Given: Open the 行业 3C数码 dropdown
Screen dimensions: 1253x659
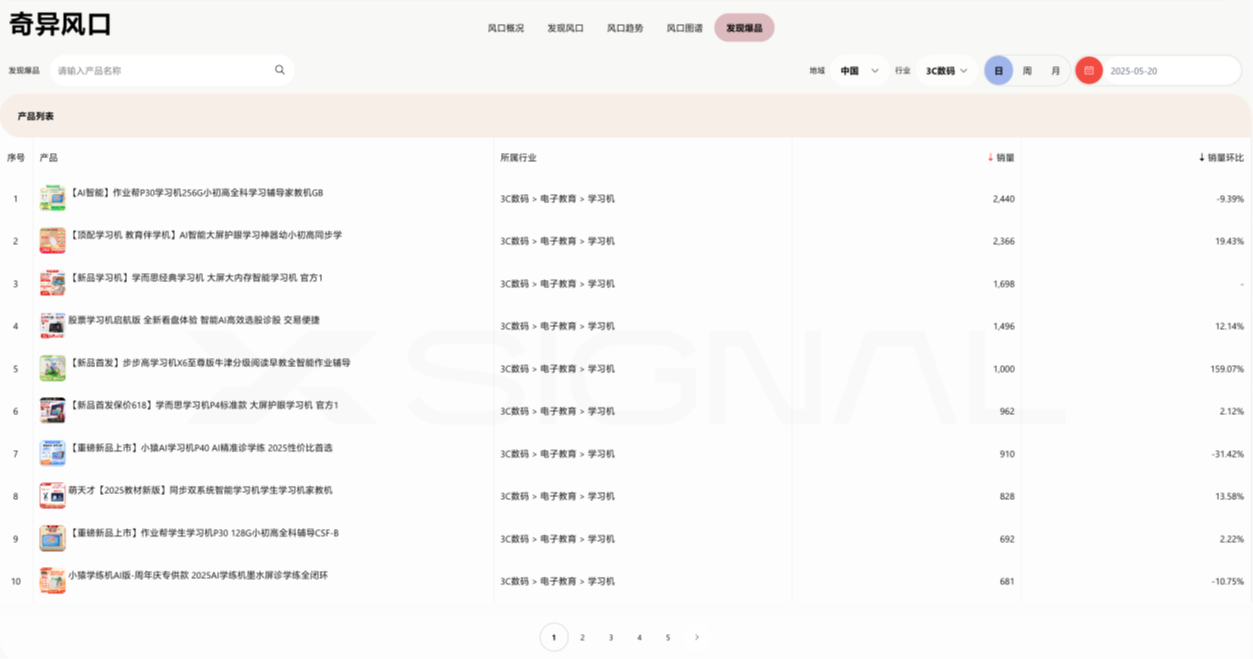Looking at the screenshot, I should tap(946, 71).
